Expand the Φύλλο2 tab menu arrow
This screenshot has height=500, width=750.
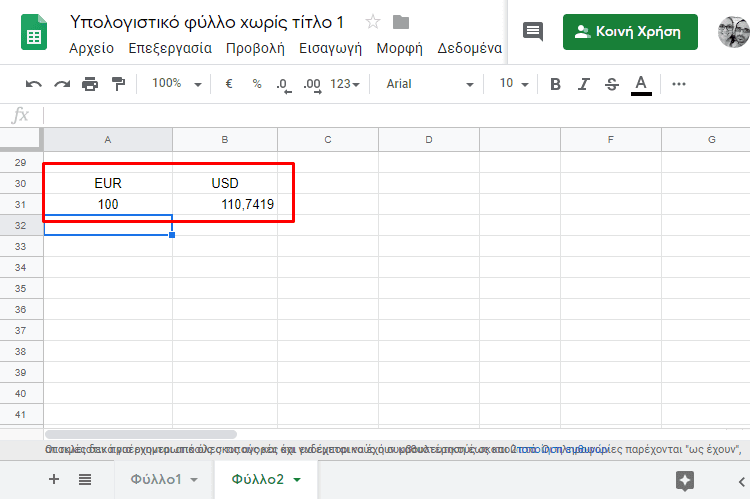pyautogui.click(x=297, y=480)
